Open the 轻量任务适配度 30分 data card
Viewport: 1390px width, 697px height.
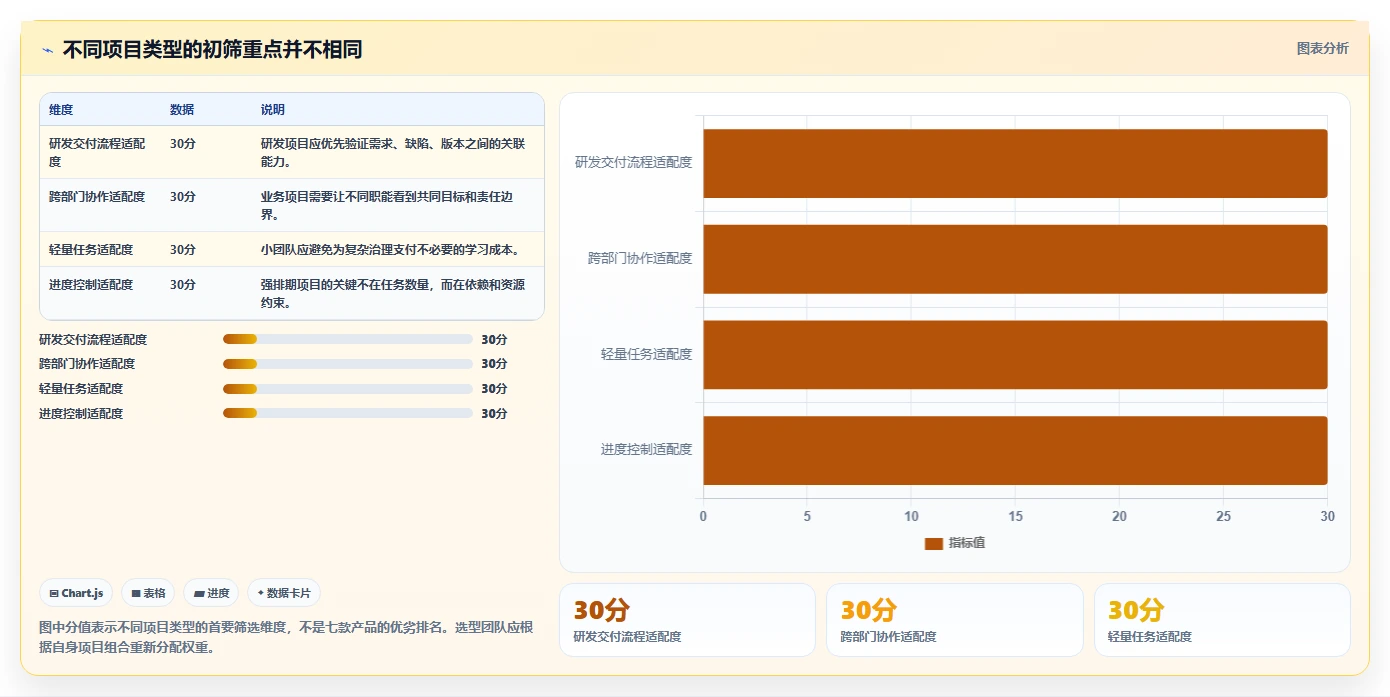(x=1222, y=620)
